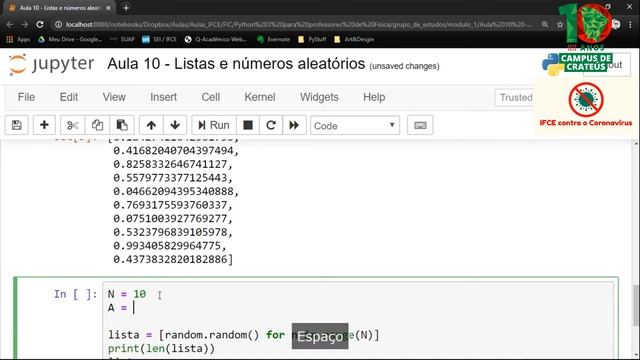Open the View menu
The image size is (640, 360).
point(114,97)
